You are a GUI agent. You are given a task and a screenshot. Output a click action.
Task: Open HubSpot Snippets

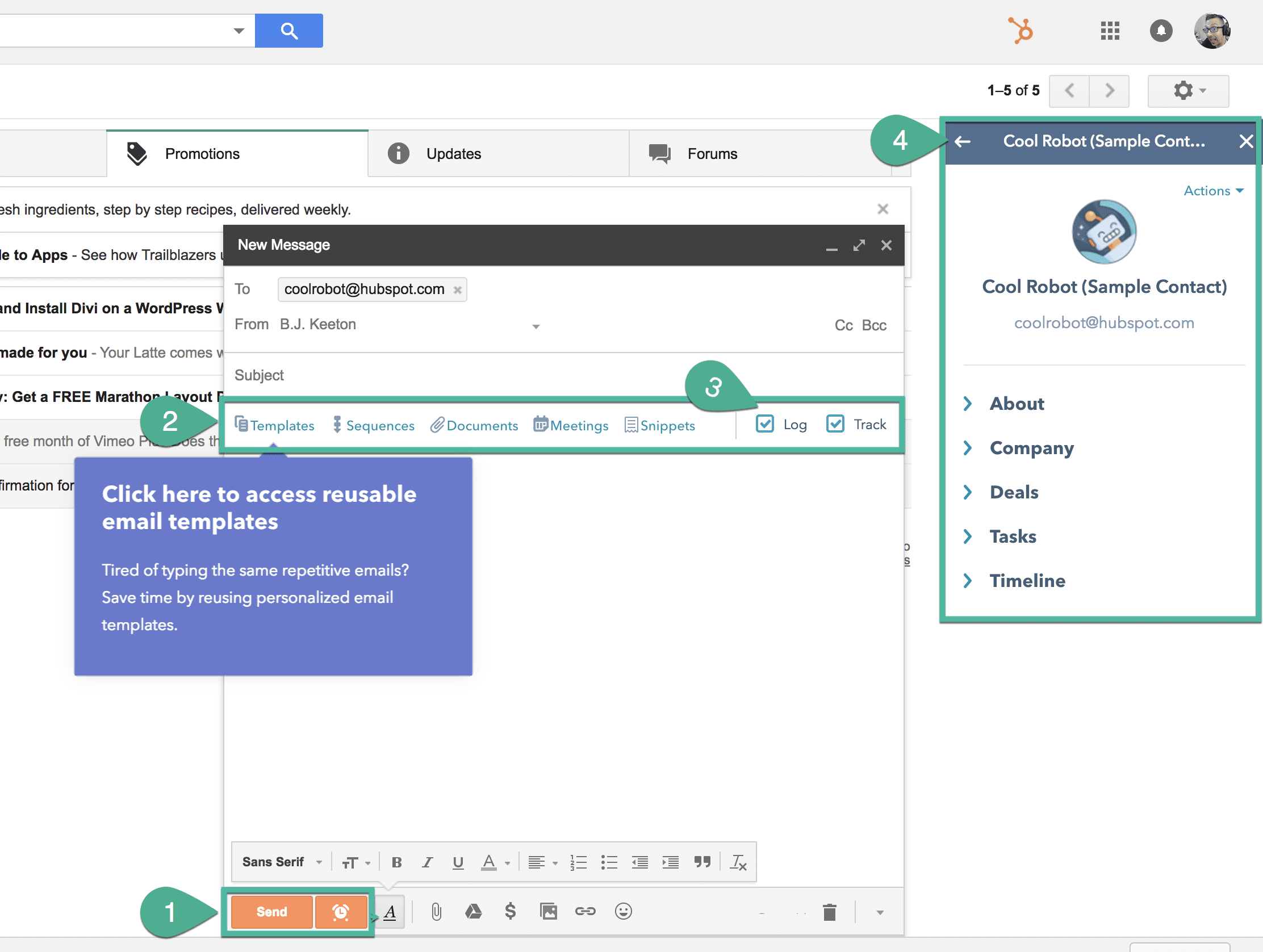click(x=659, y=425)
